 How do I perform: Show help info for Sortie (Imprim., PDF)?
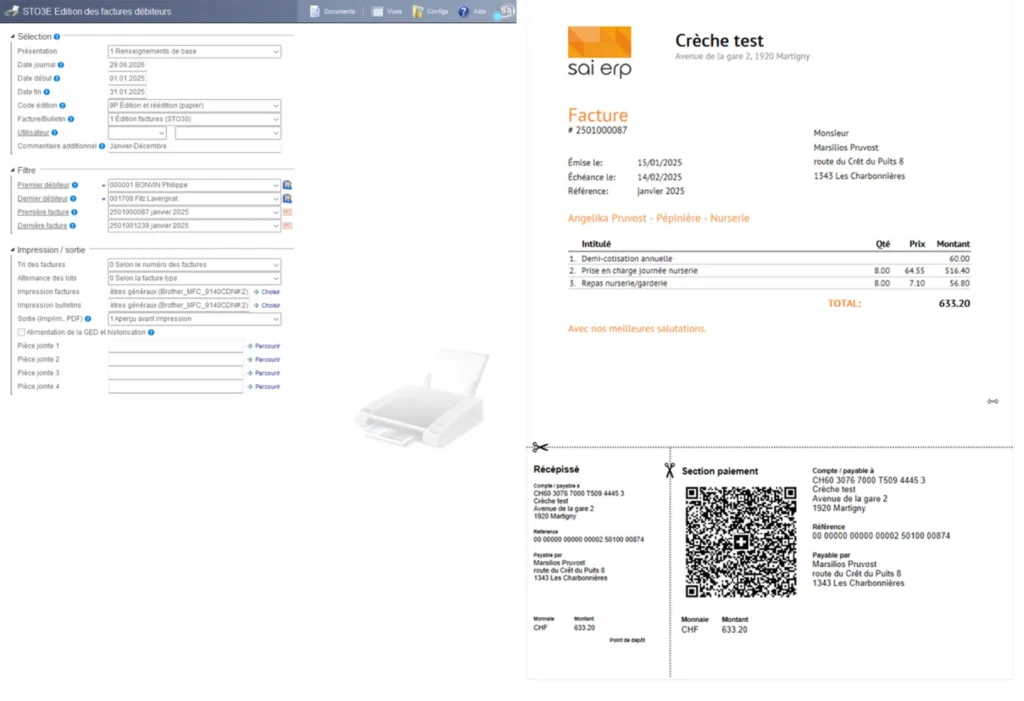88,319
